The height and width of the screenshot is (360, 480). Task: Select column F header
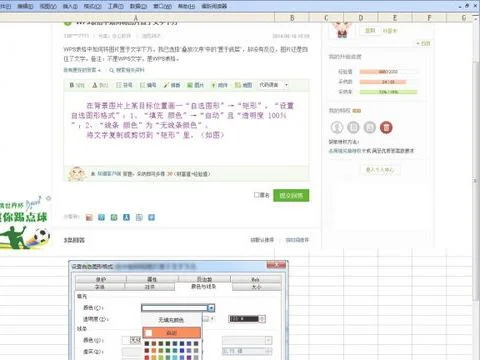(429, 18)
